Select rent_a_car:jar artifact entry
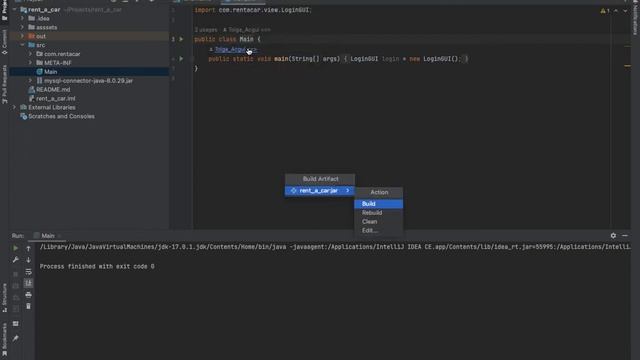The width and height of the screenshot is (640, 360). point(320,191)
